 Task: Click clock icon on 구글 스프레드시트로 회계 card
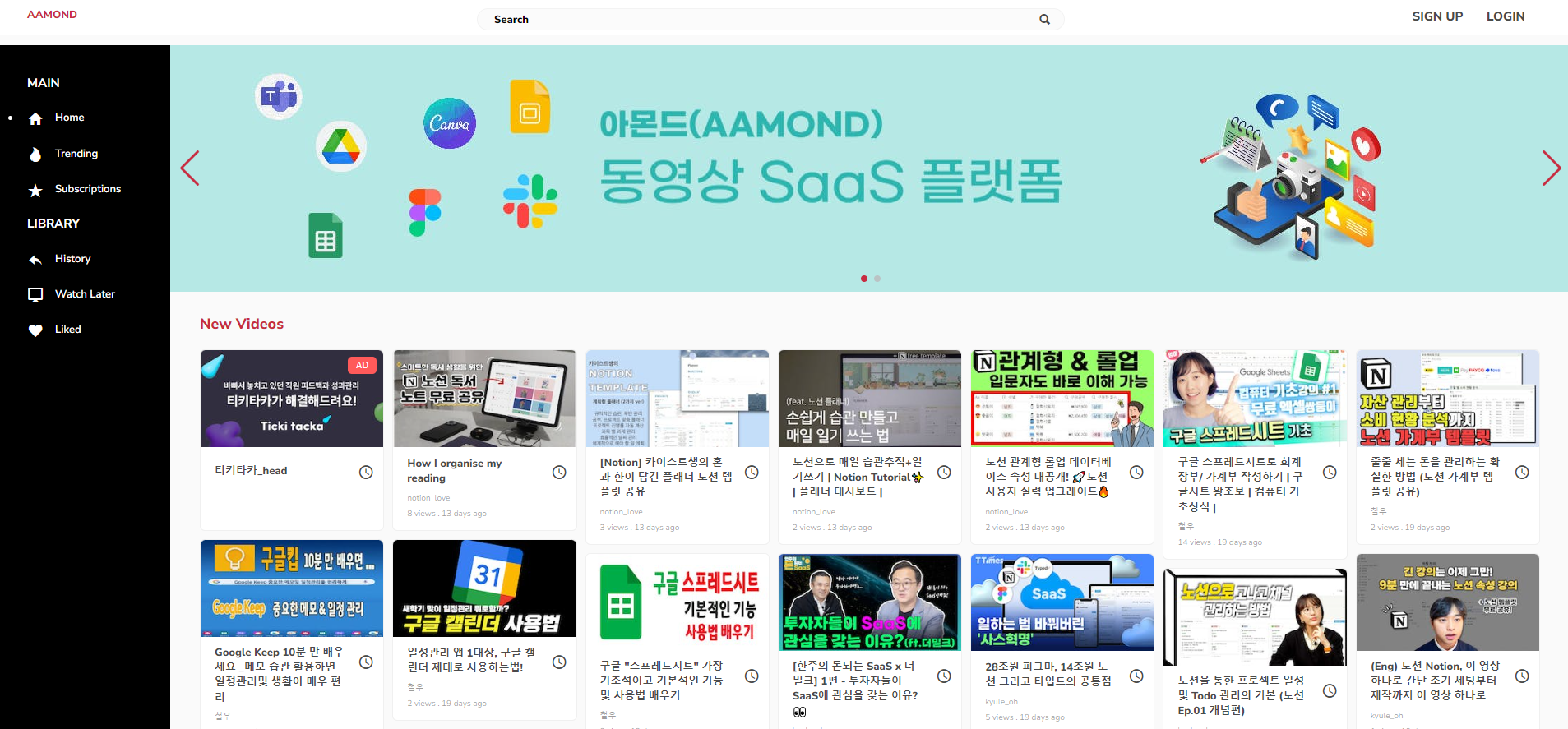(1330, 472)
